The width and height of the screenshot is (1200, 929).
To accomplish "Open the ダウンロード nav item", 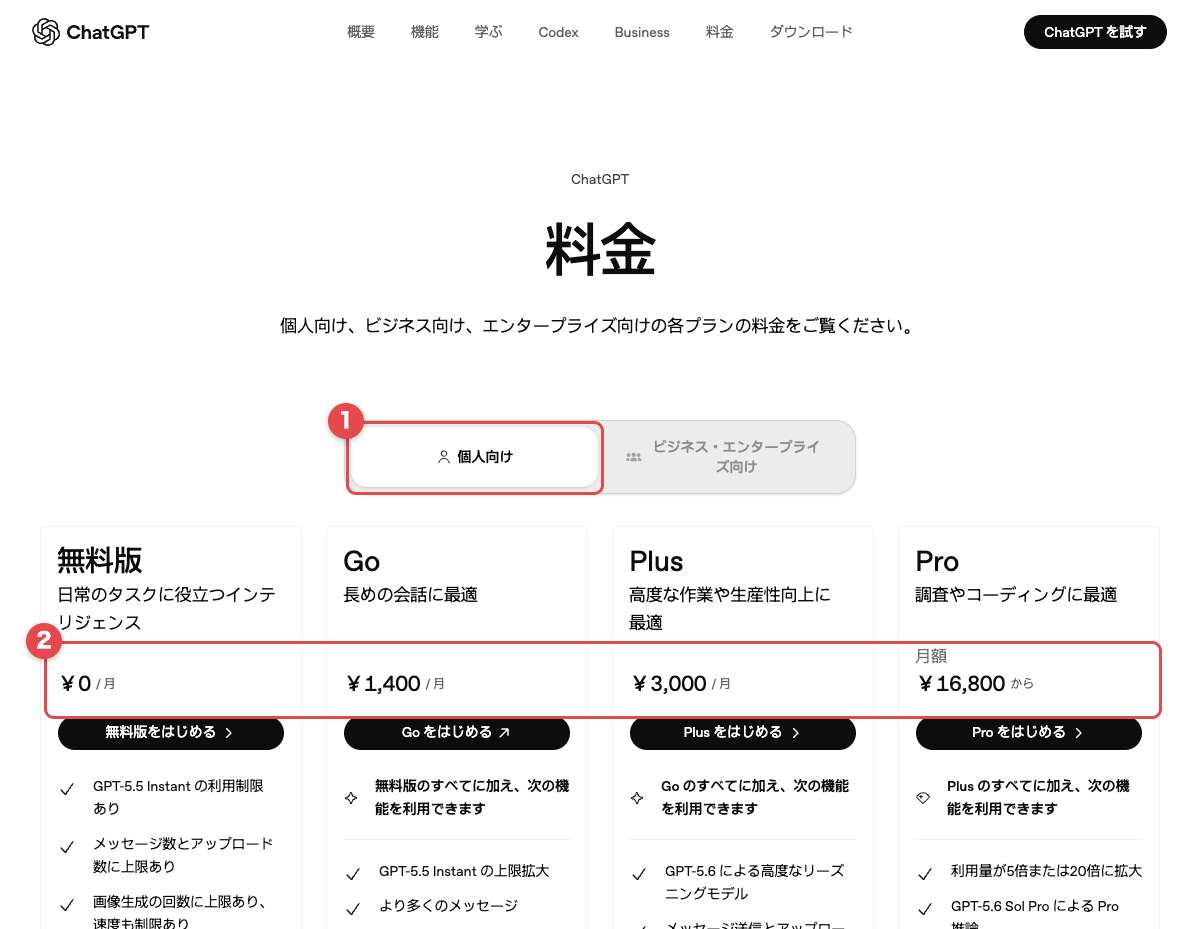I will click(811, 32).
